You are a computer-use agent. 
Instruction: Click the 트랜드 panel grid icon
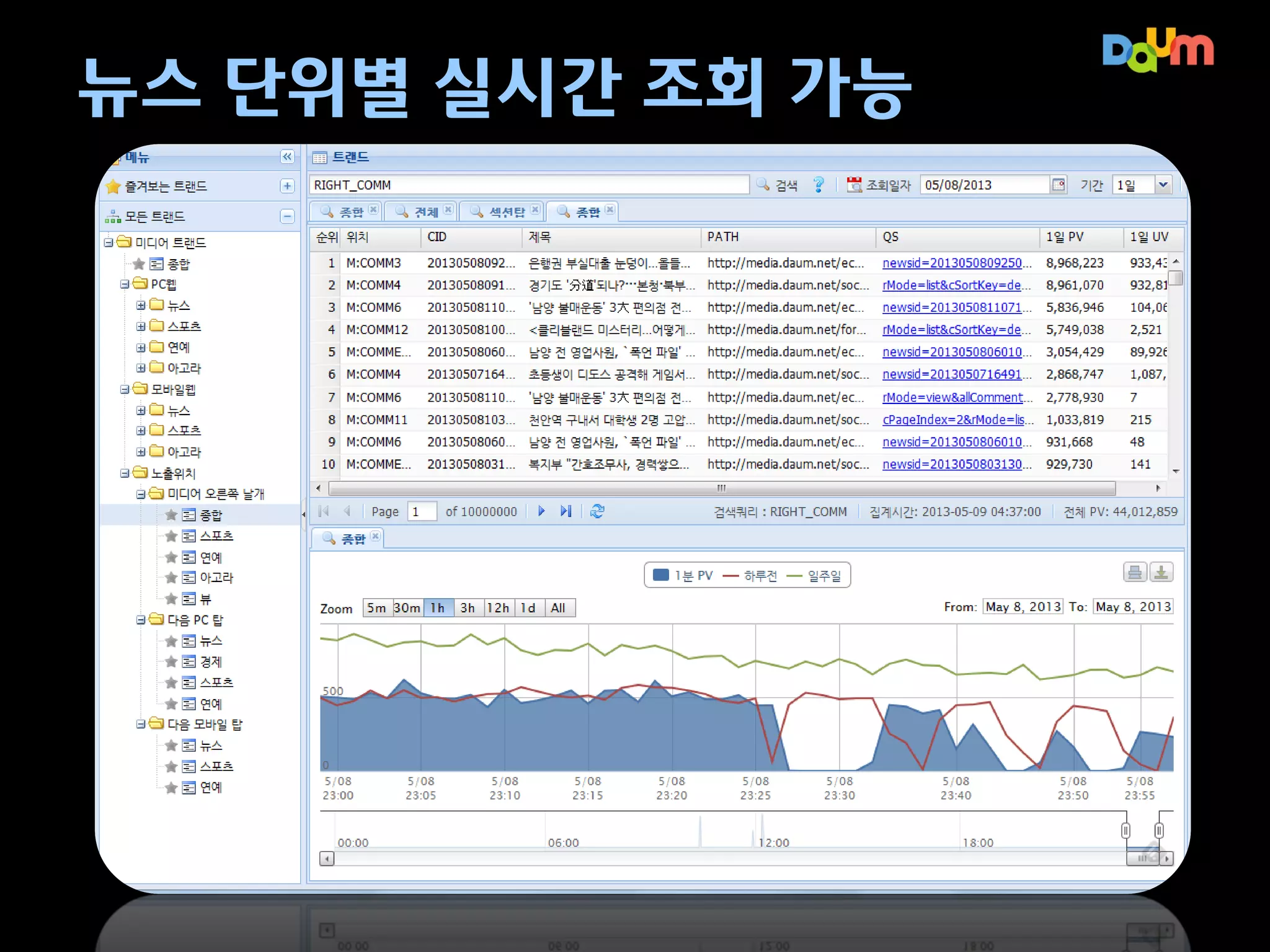(320, 157)
